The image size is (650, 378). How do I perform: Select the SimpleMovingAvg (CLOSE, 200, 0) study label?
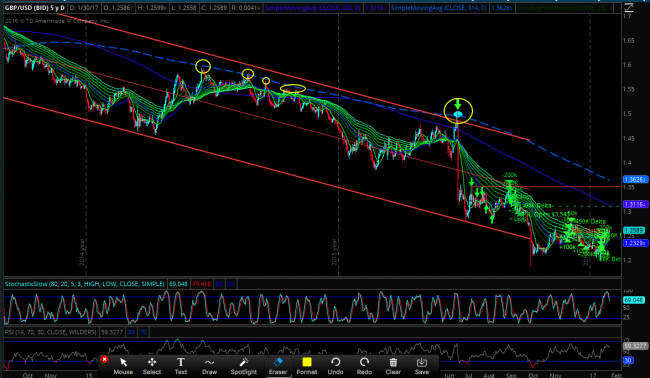point(312,7)
